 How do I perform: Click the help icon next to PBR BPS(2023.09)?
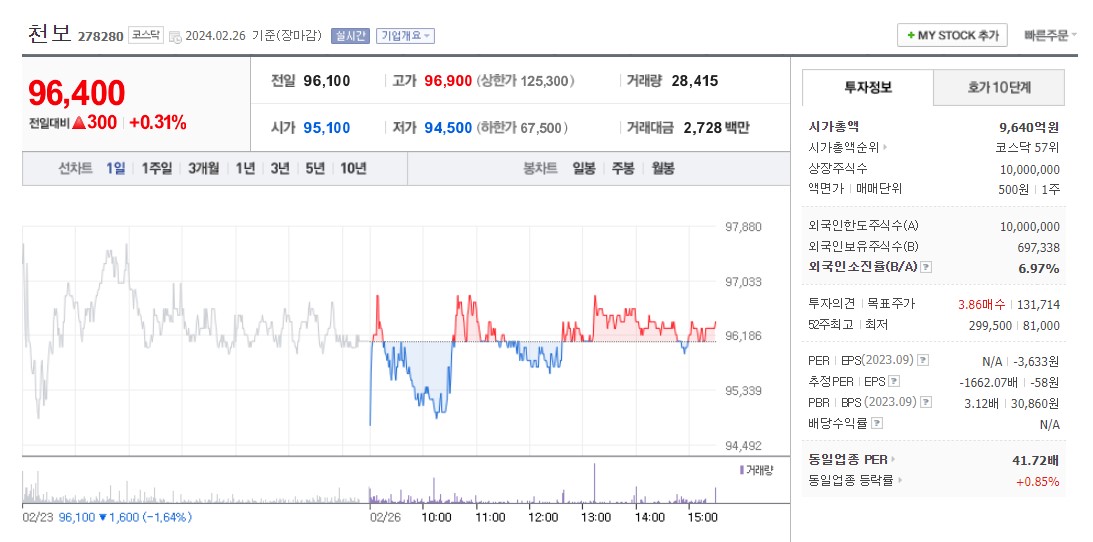[x=926, y=402]
